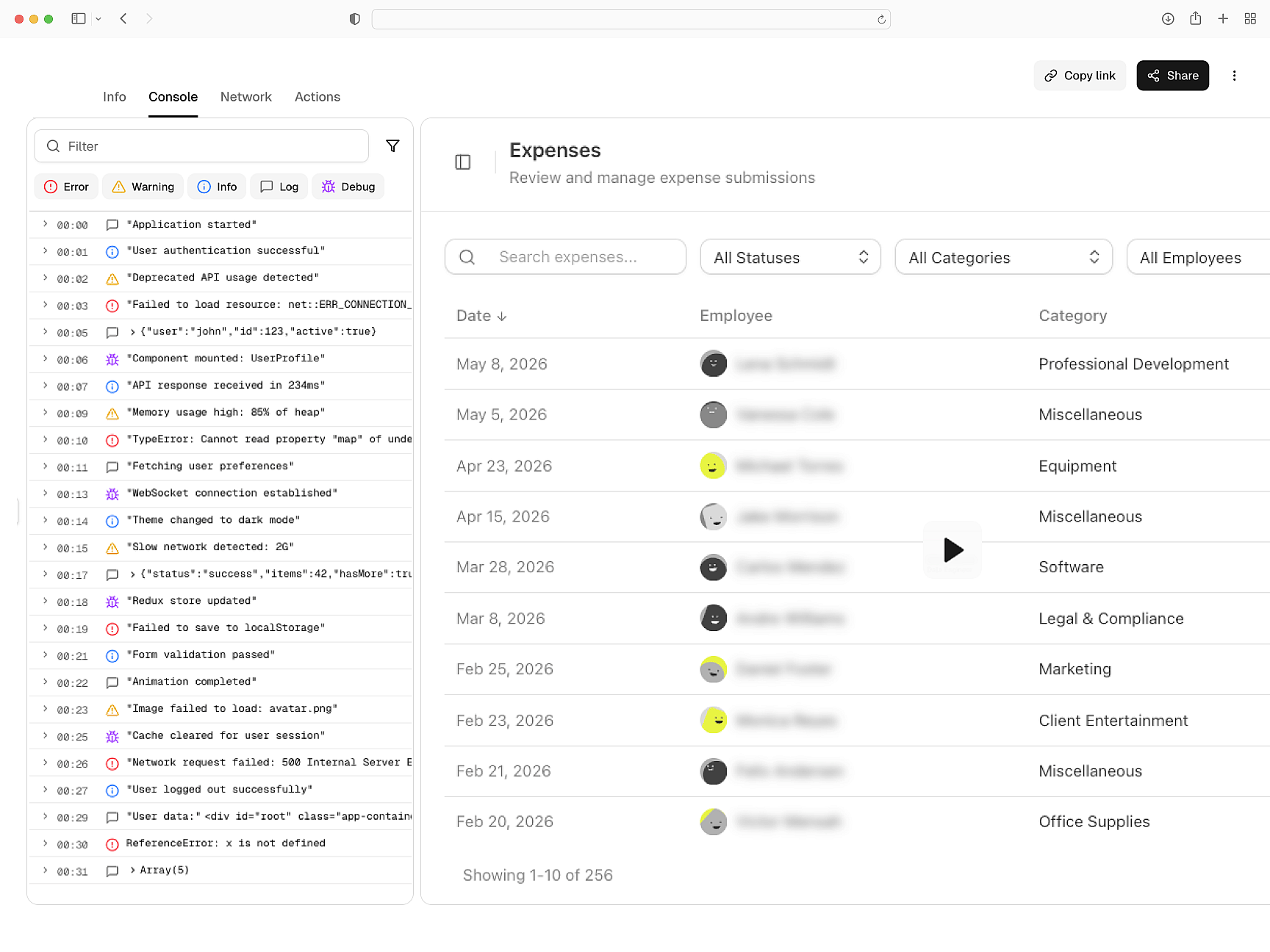Screen dimensions: 1270x952
Task: Show the tab overview grid
Action: pyautogui.click(x=1250, y=18)
